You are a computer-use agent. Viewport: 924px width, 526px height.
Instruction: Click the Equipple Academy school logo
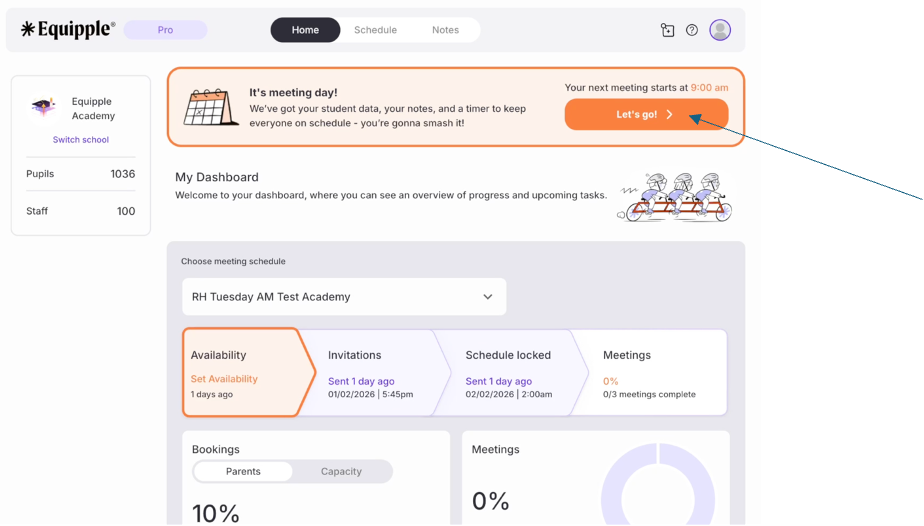point(44,107)
